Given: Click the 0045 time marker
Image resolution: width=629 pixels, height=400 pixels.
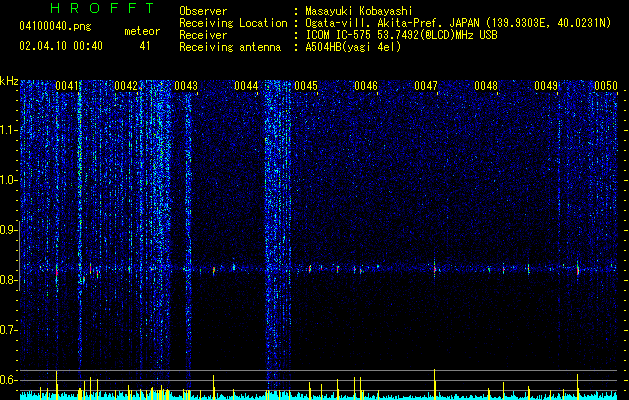Looking at the screenshot, I should tap(306, 86).
